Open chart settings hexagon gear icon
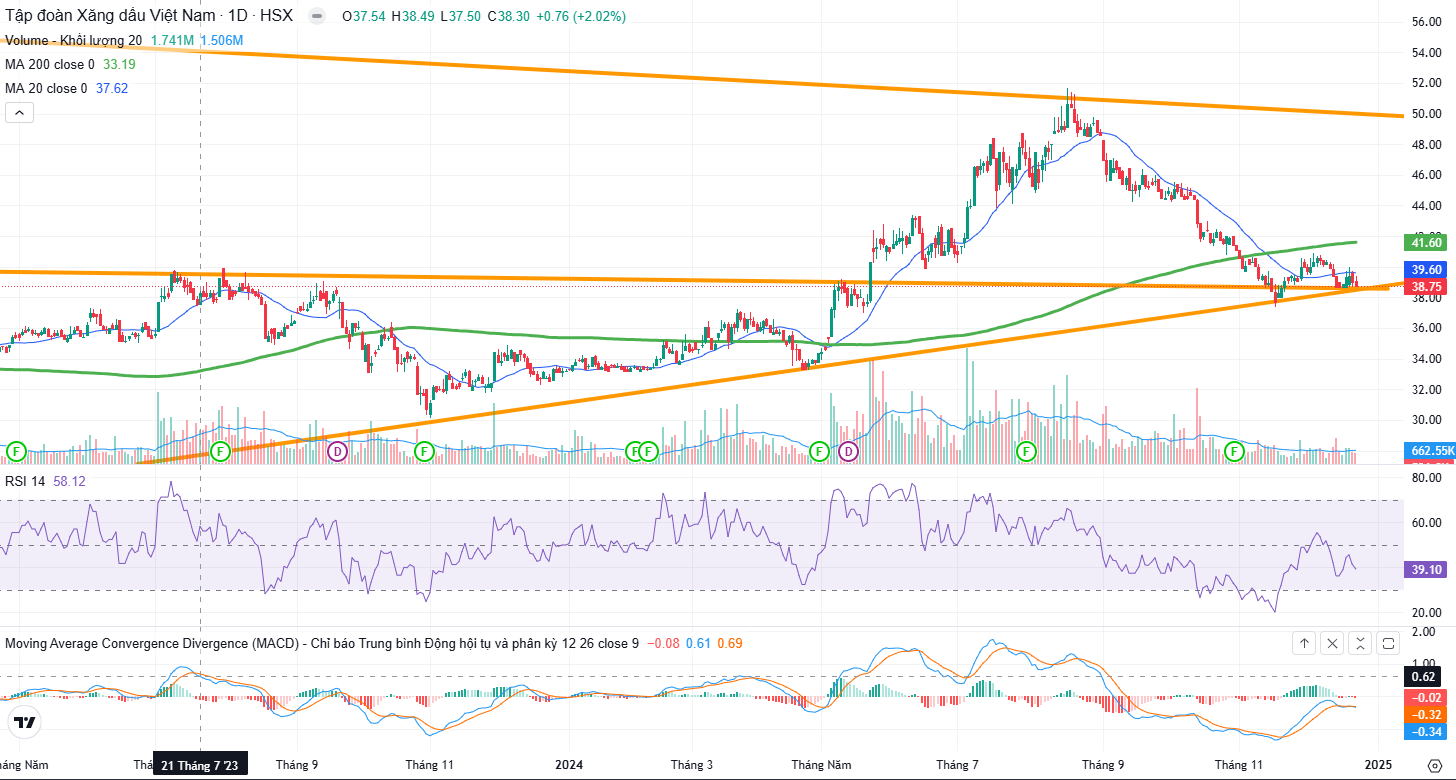Viewport: 1456px width, 780px height. (1433, 765)
